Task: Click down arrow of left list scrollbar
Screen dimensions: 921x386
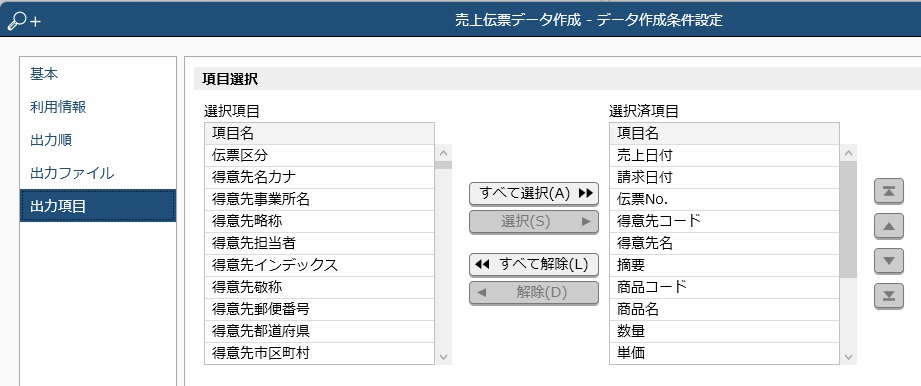Action: 443,357
